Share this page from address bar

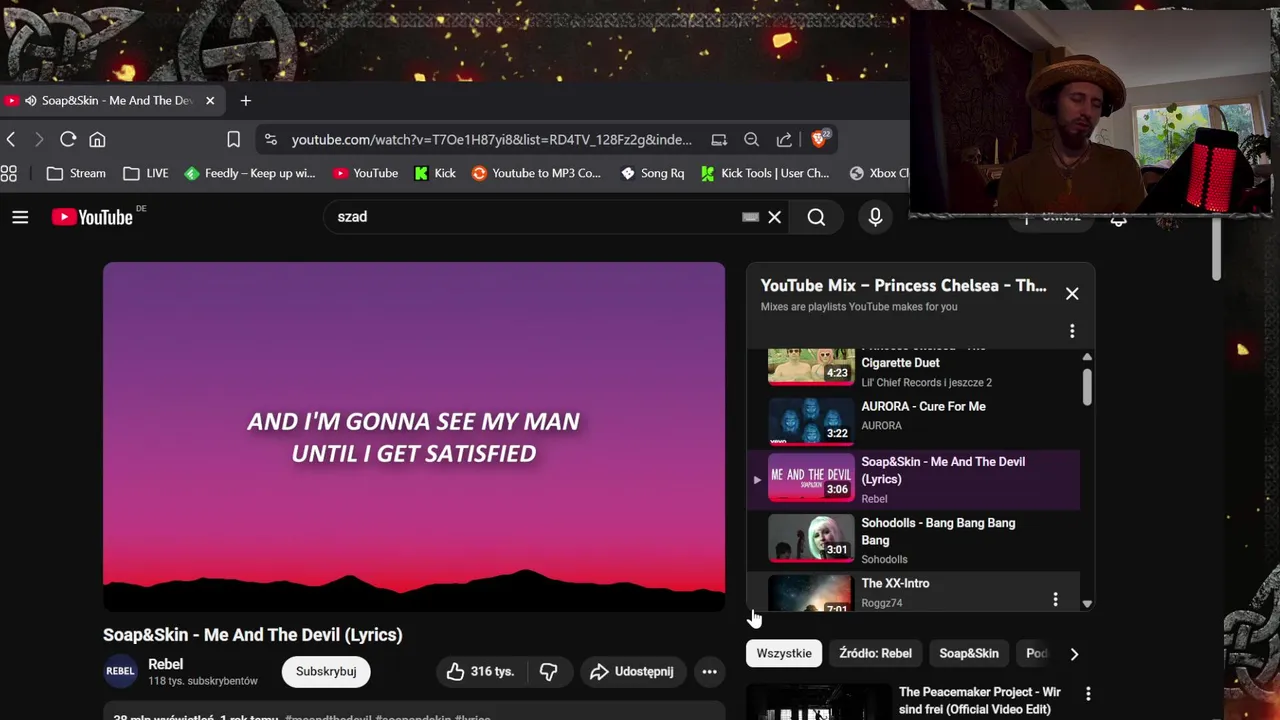click(784, 139)
